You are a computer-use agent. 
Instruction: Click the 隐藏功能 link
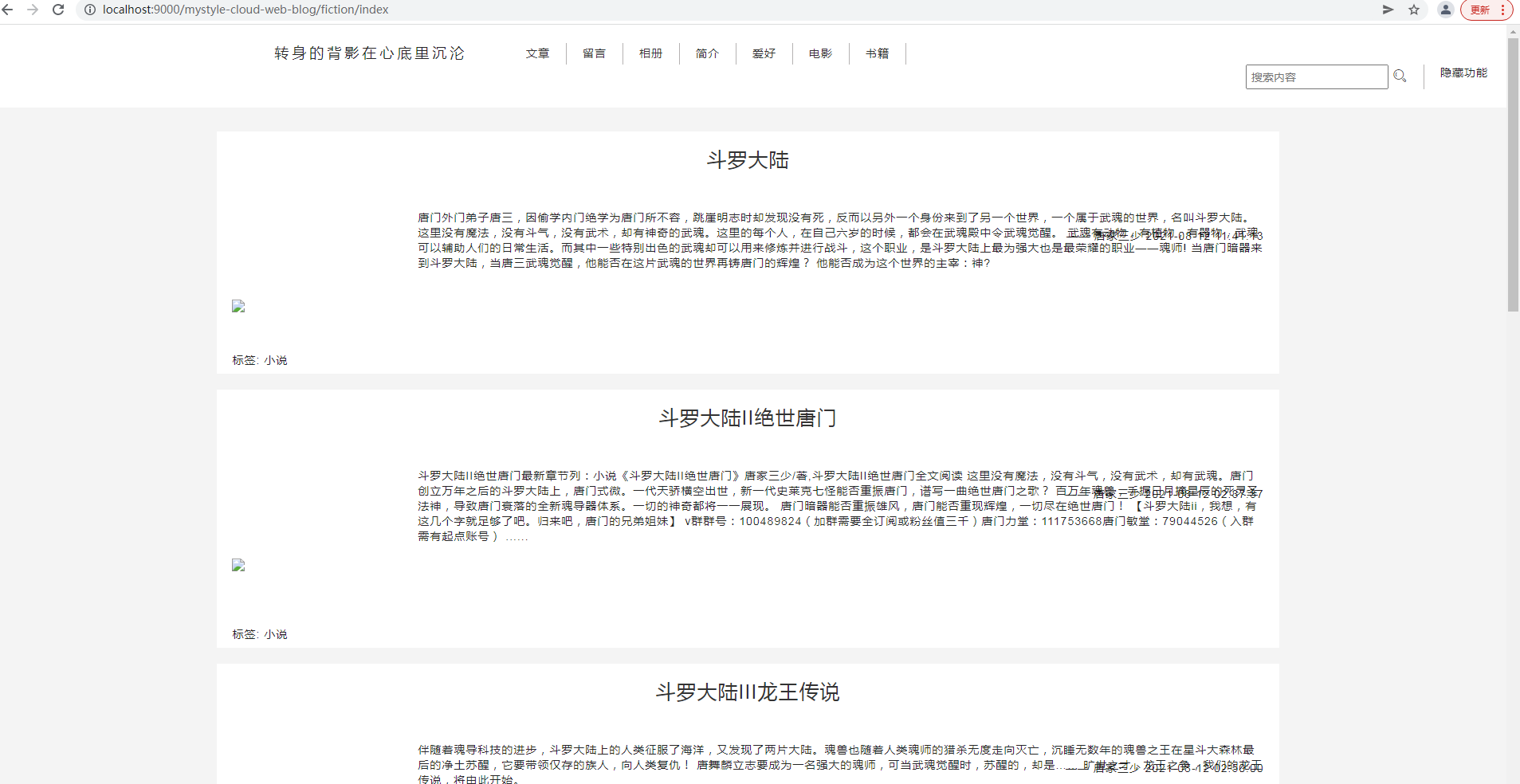1463,73
